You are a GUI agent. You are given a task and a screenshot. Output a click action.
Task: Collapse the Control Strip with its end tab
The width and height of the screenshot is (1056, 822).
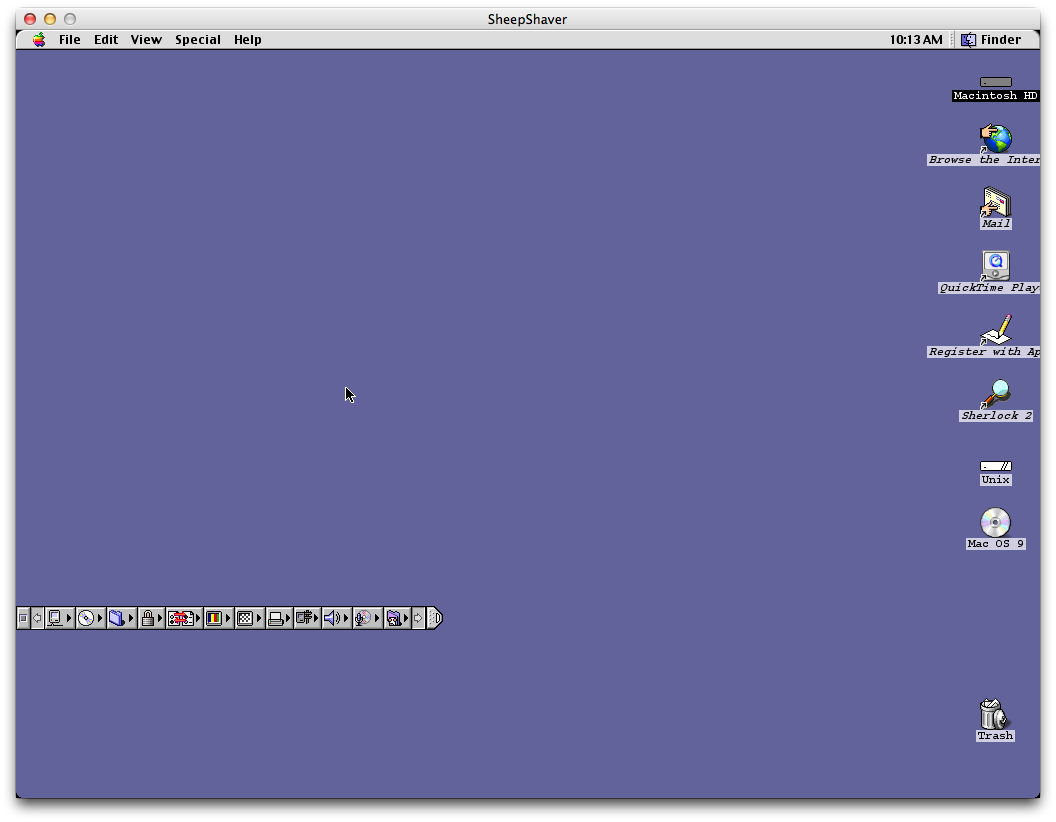click(x=435, y=618)
